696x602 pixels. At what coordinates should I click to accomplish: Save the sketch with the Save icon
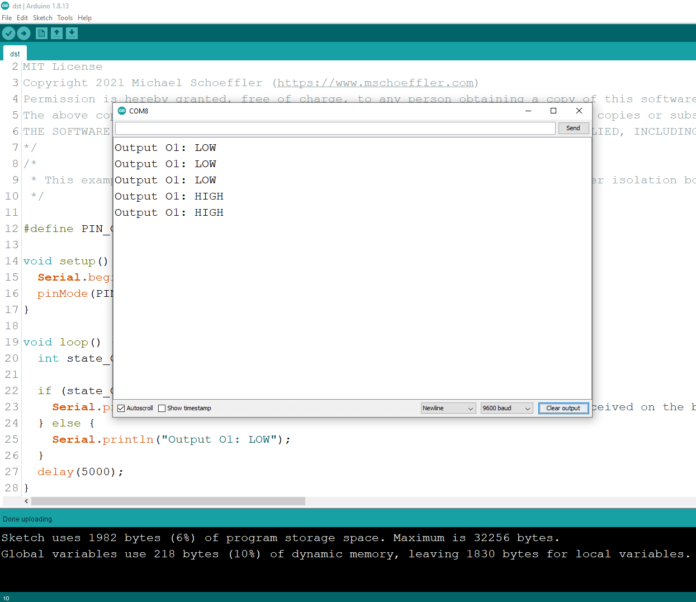[x=72, y=33]
